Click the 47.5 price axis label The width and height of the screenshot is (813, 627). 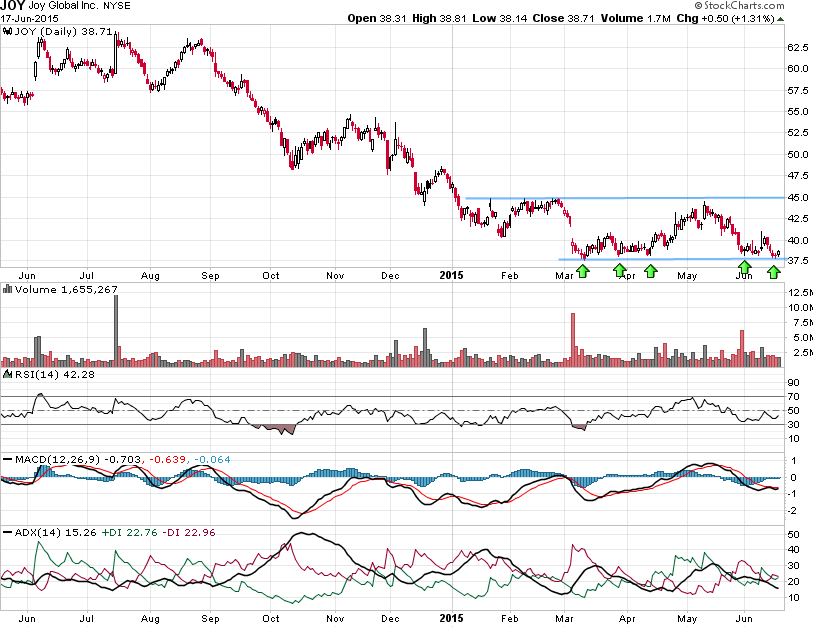point(797,176)
